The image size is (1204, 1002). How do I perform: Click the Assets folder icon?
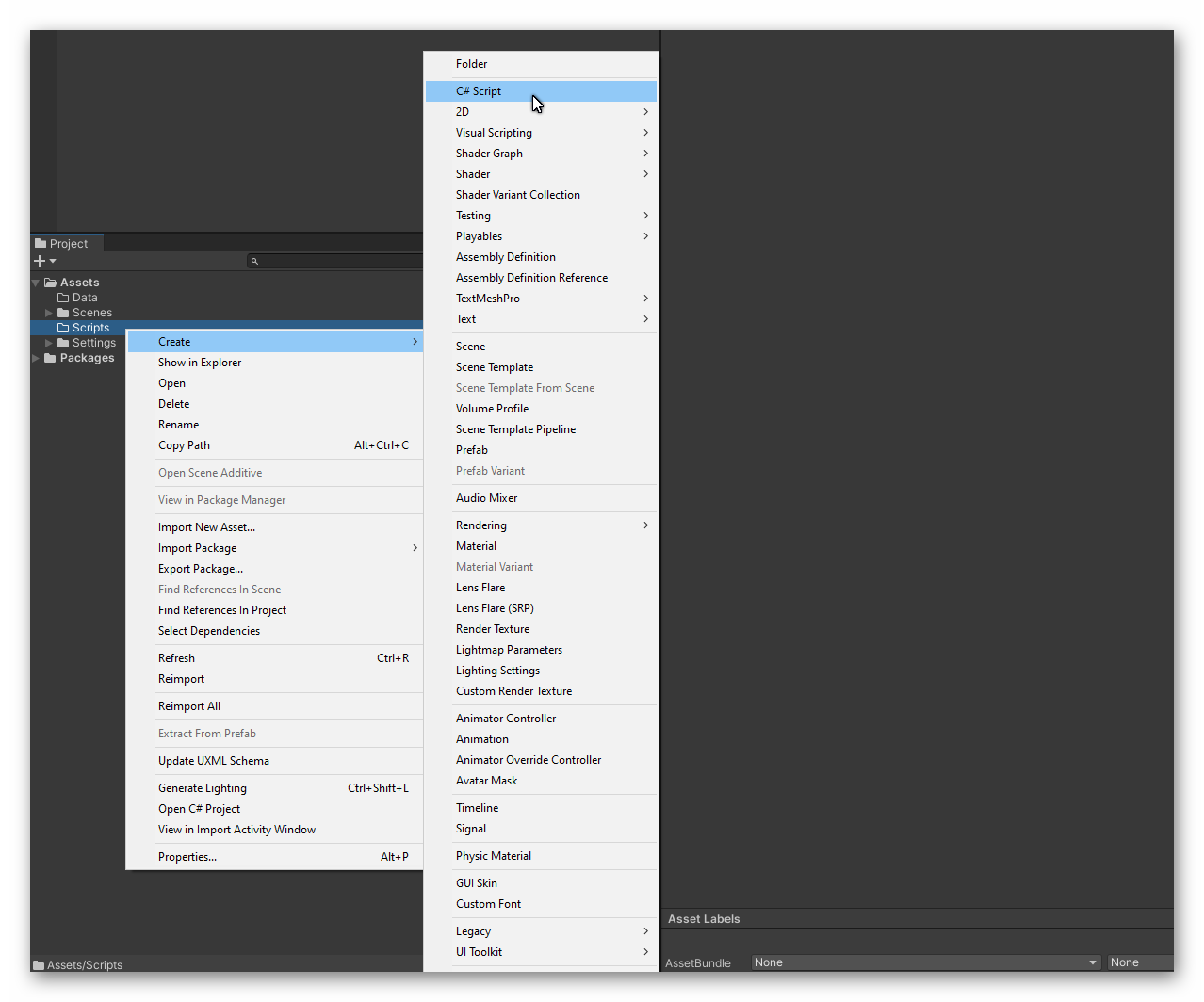point(51,283)
